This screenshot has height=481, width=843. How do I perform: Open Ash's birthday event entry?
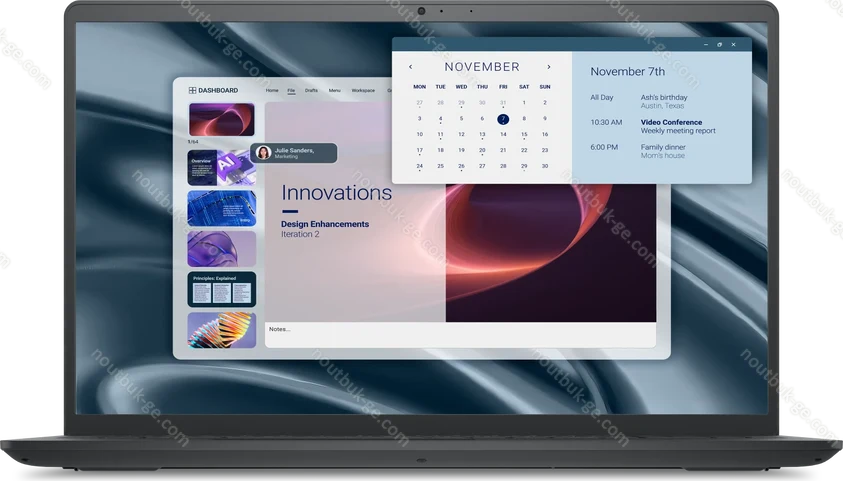664,98
